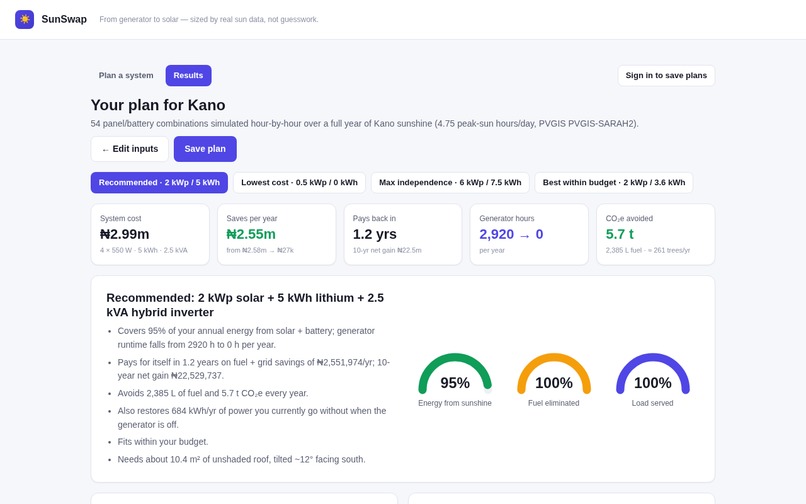Save the current plan
Viewport: 806px width, 504px height.
coord(205,149)
